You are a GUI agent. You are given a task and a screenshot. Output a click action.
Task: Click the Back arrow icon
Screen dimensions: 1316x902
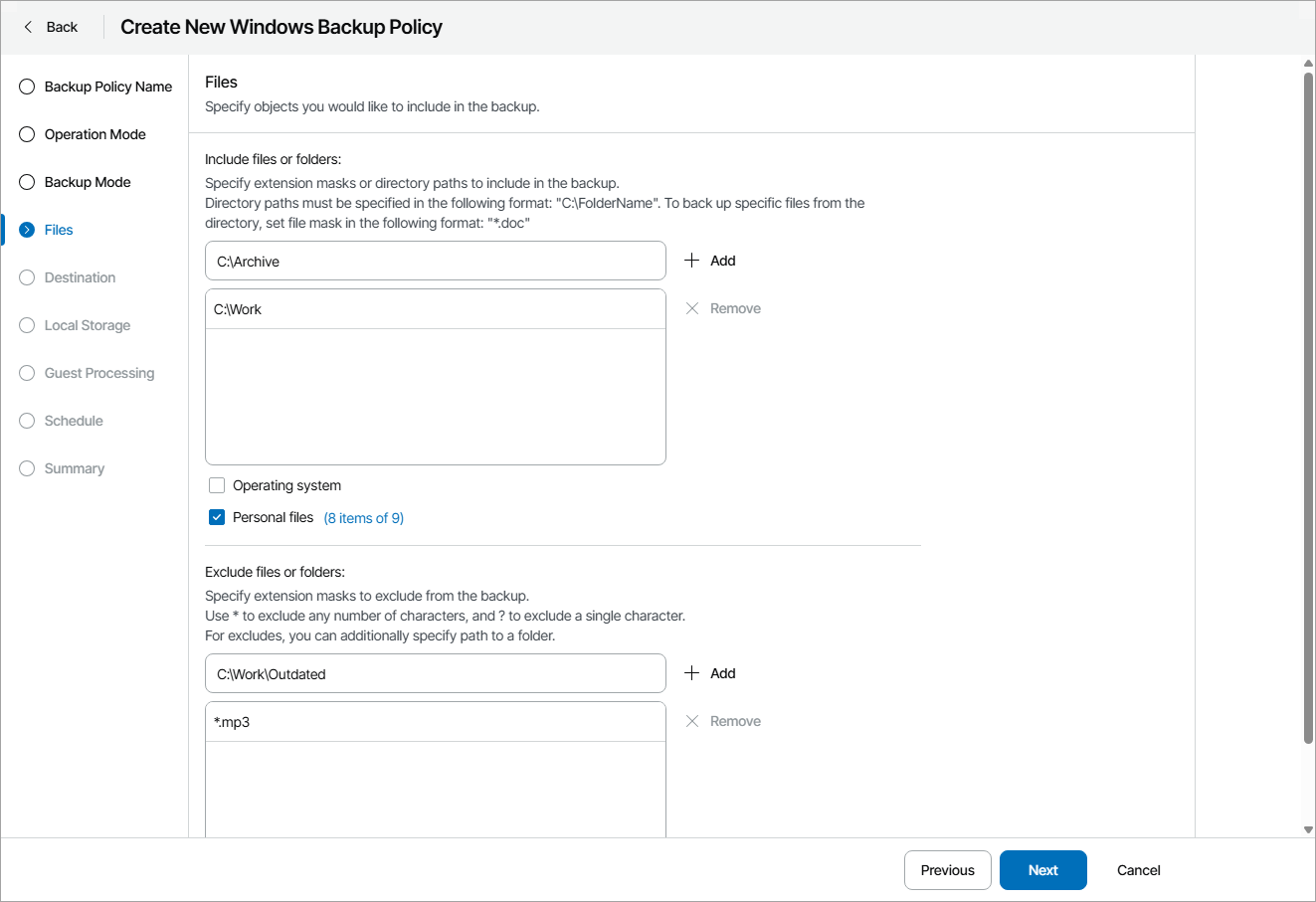(28, 27)
